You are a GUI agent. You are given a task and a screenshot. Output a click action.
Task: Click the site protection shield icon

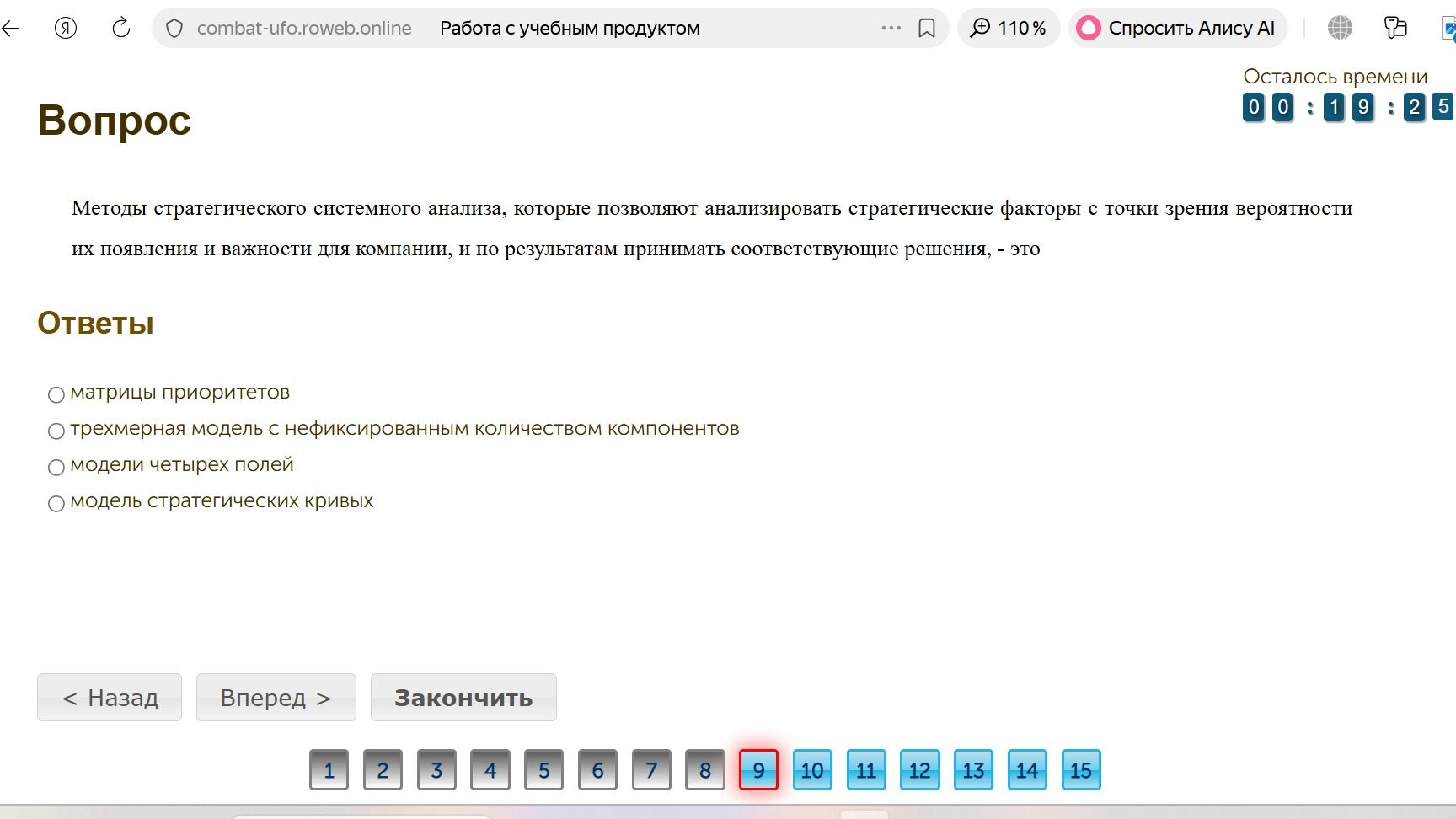(x=174, y=29)
